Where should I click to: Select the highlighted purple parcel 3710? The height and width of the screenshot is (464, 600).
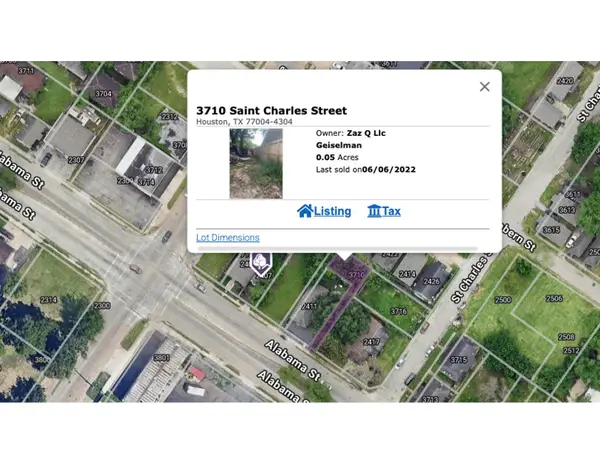click(340, 305)
